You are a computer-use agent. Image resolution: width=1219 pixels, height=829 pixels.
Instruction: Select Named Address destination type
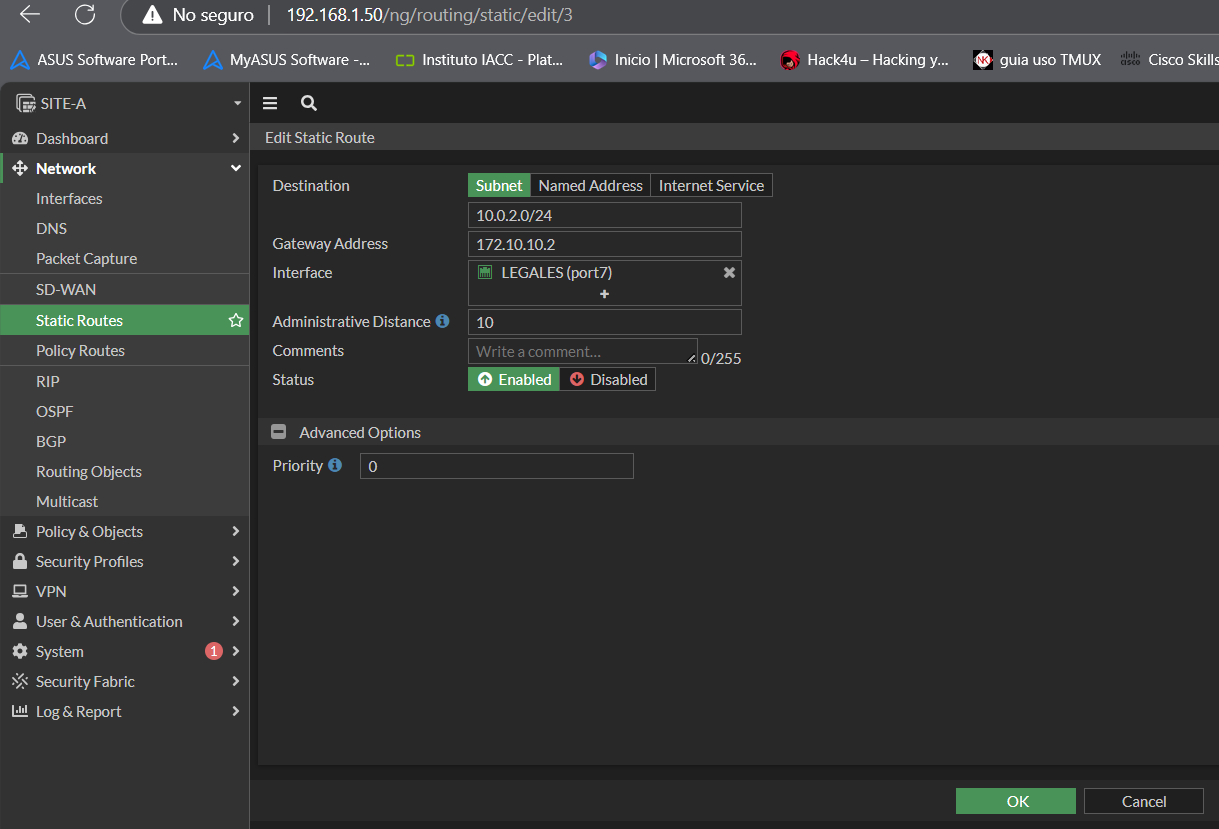point(590,185)
